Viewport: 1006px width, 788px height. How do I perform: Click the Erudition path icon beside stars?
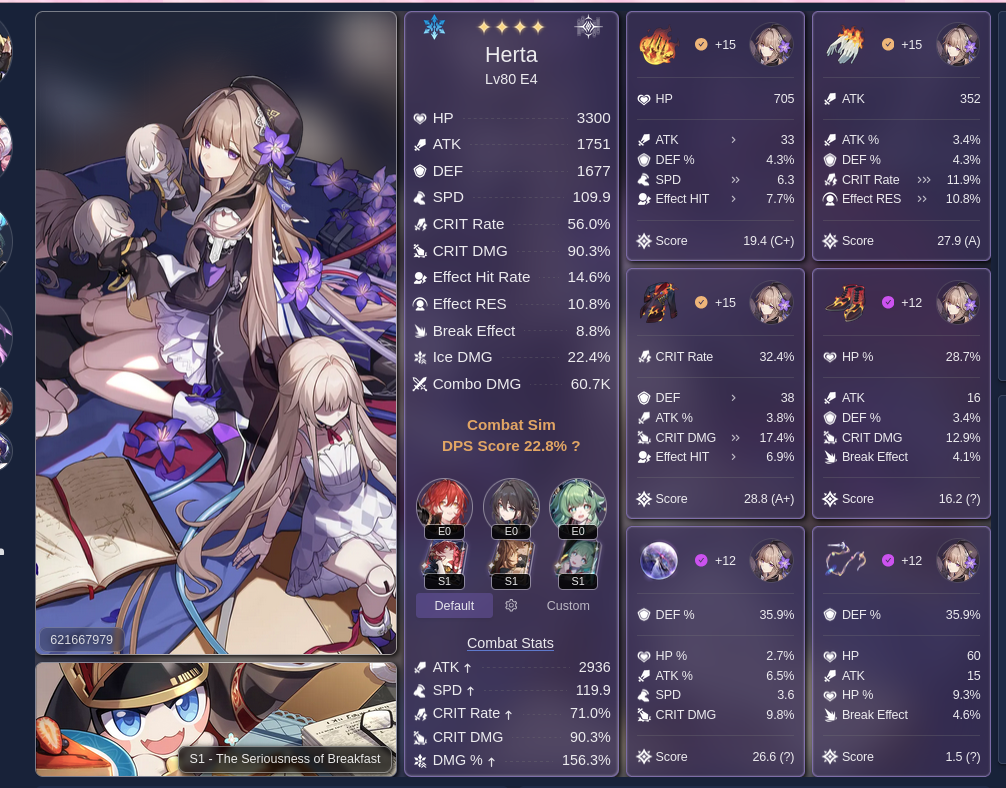pyautogui.click(x=588, y=28)
